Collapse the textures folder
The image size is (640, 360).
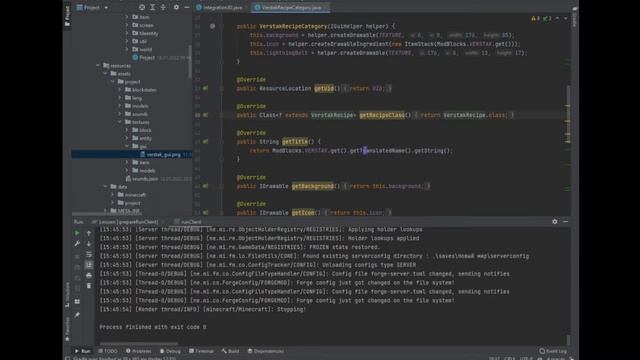tap(120, 122)
